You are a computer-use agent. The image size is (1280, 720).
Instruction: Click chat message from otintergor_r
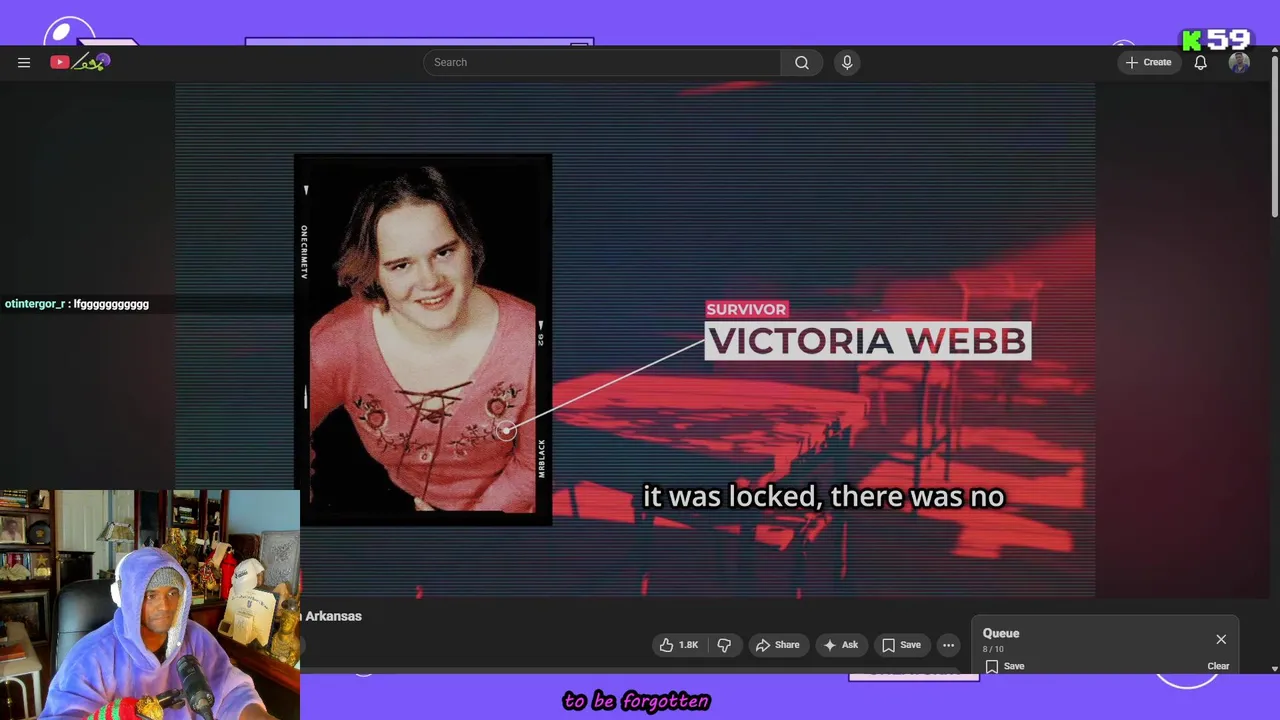[x=77, y=304]
